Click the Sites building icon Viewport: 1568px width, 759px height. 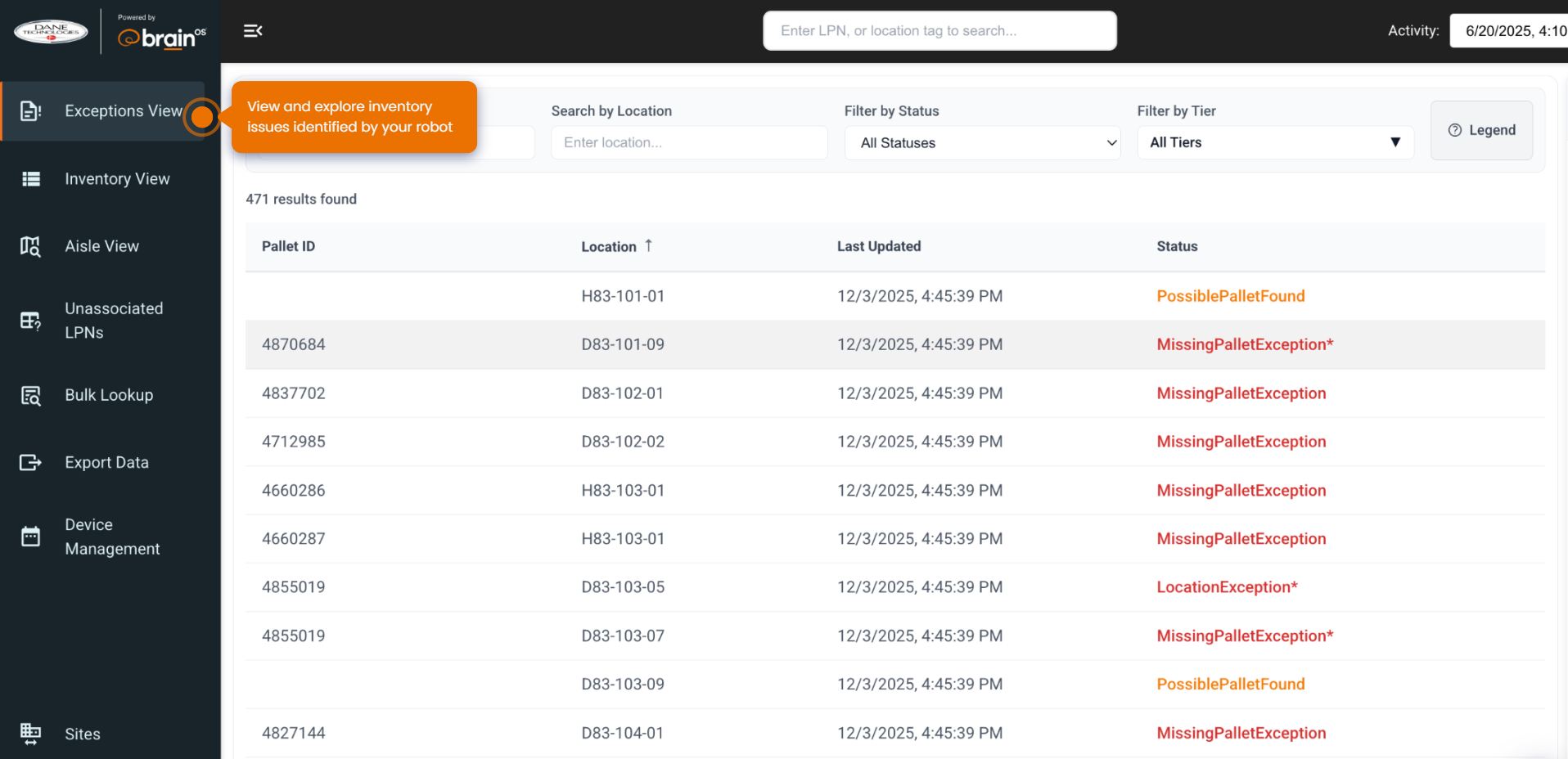point(30,734)
